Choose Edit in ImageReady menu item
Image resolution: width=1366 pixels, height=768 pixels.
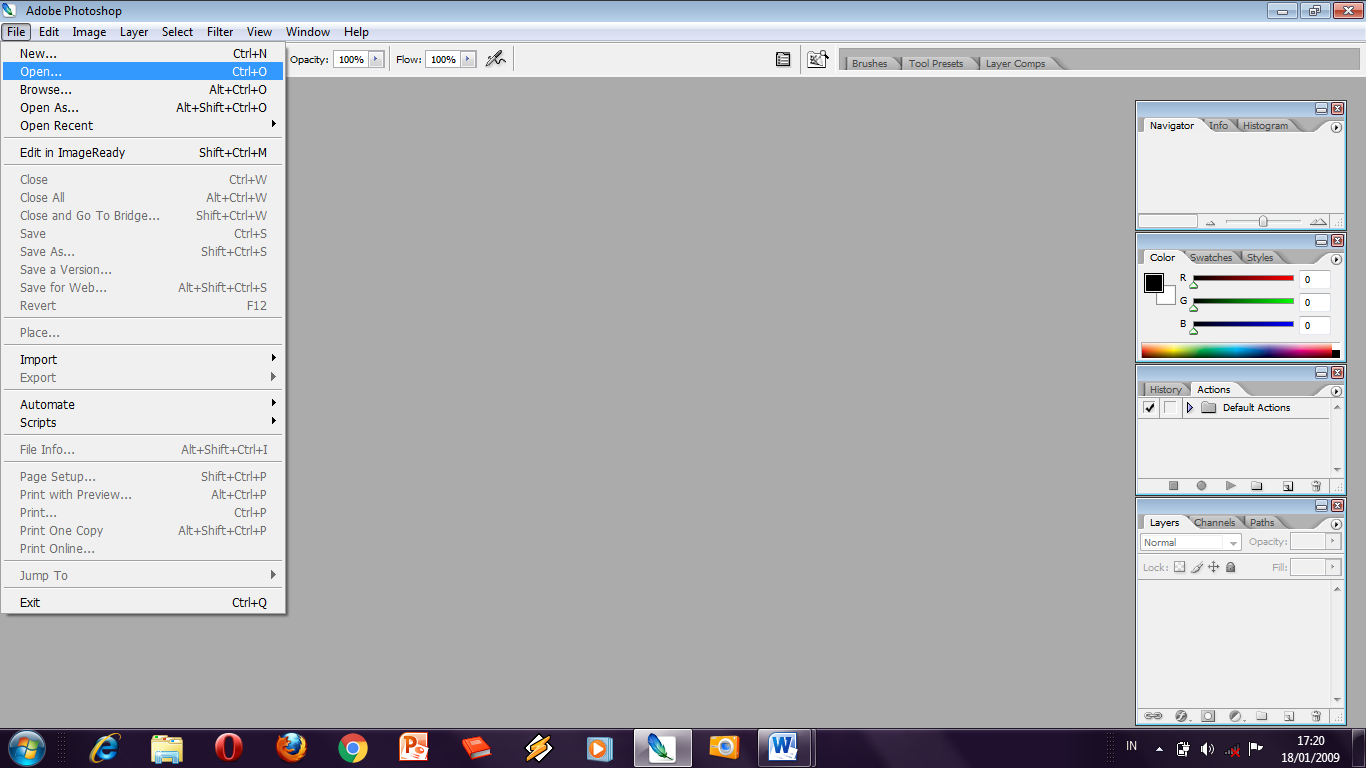[143, 153]
